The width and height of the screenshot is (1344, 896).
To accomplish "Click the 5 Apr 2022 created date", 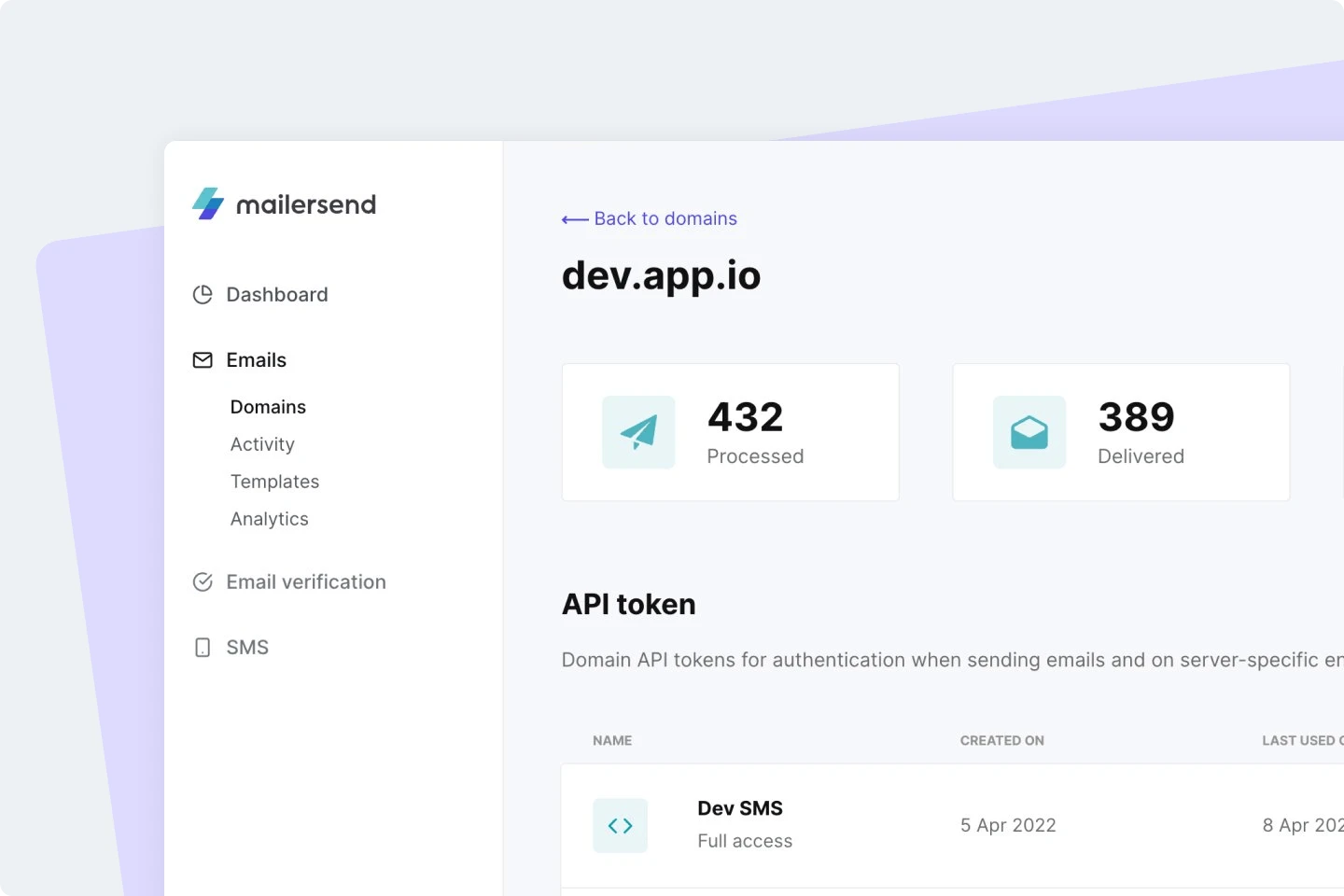I will coord(1008,825).
